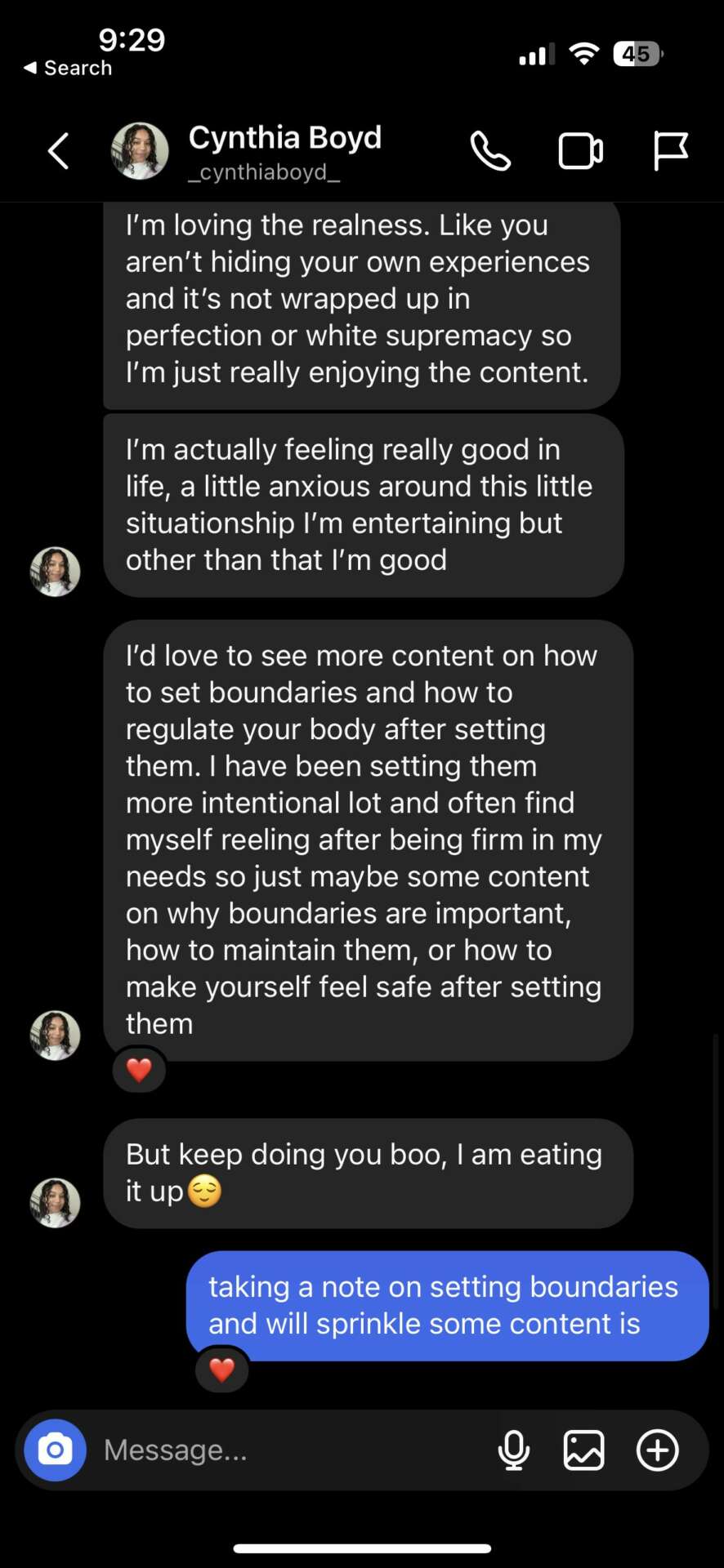
Task: Tap the flag icon in header
Action: (670, 152)
